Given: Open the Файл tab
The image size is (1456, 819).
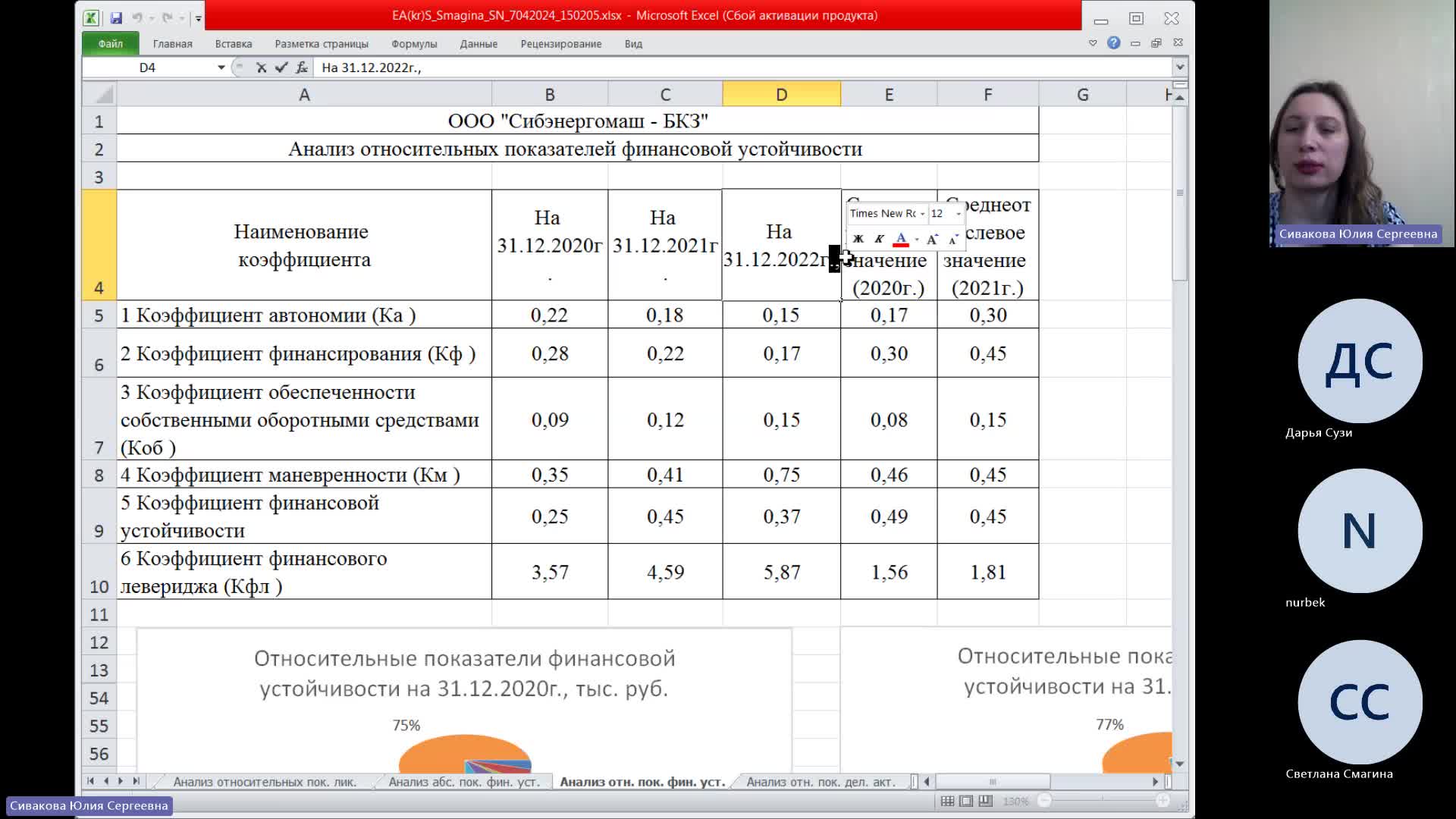Looking at the screenshot, I should point(110,43).
